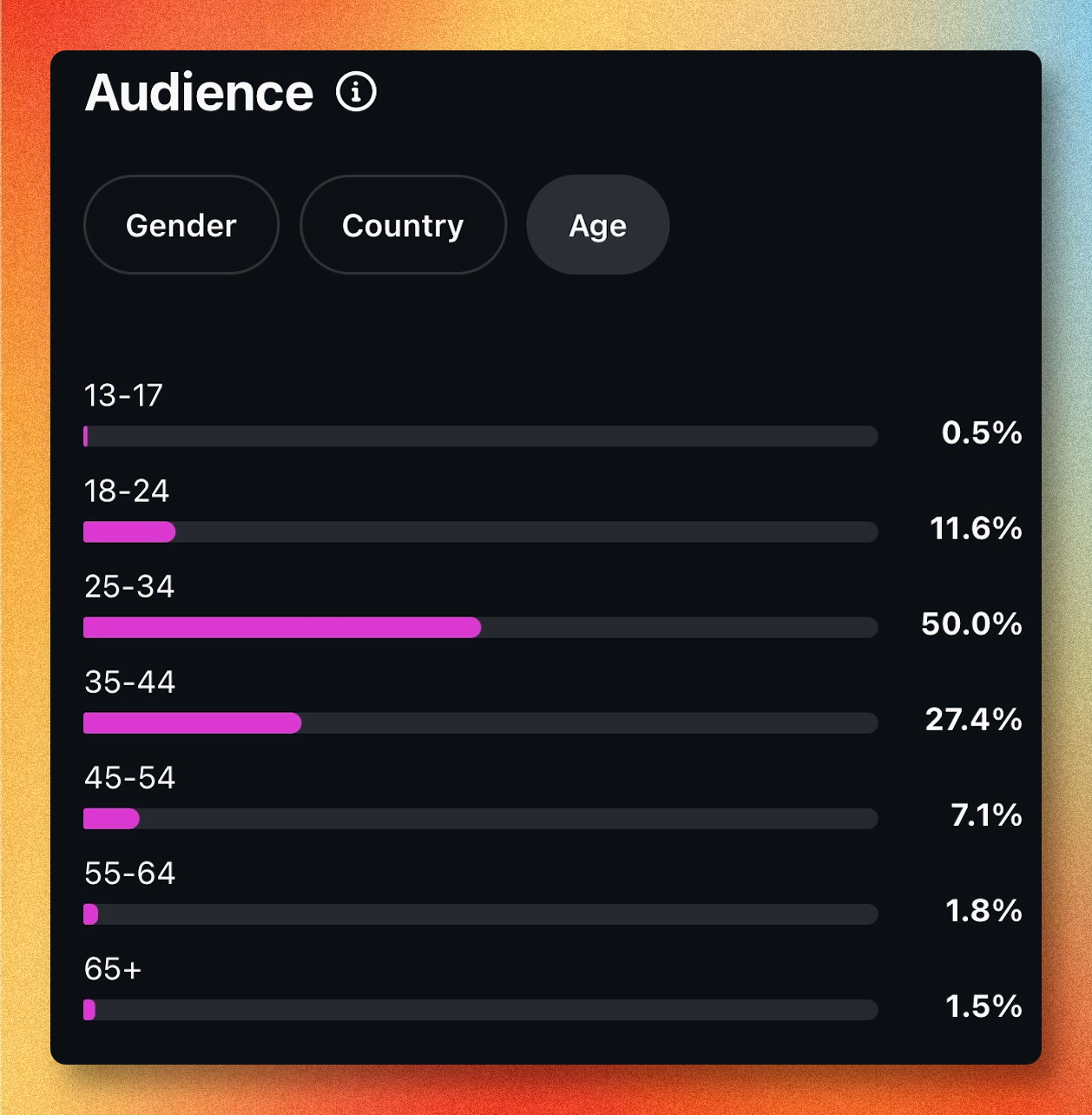This screenshot has width=1092, height=1115.
Task: Click the pink fill of 25-34 bar
Action: click(x=282, y=627)
